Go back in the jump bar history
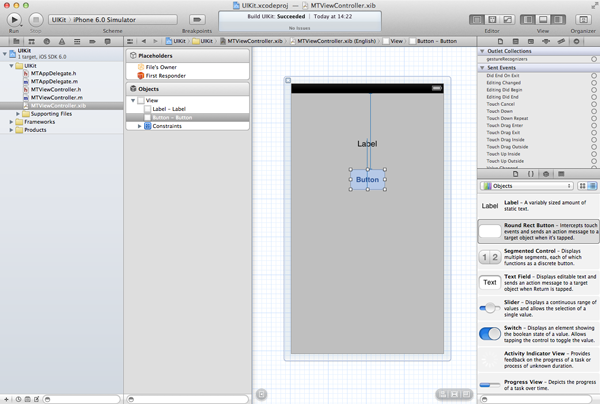Screen dimensions: 600x404 click(144, 41)
